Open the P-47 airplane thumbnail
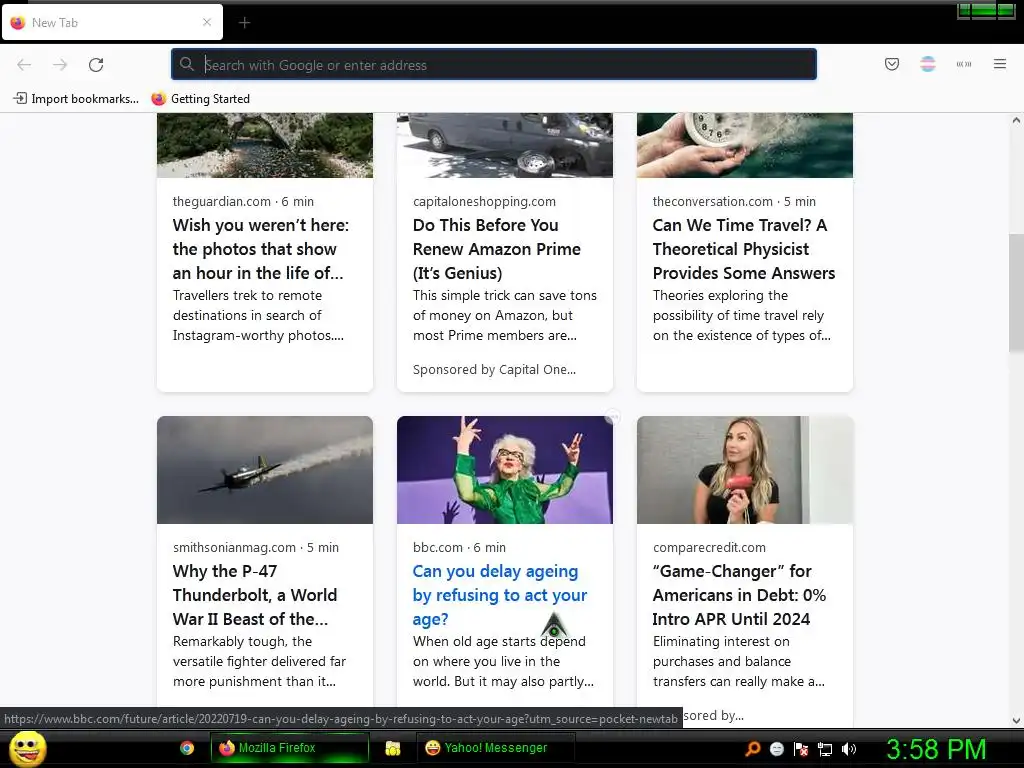1024x768 pixels. (x=265, y=470)
